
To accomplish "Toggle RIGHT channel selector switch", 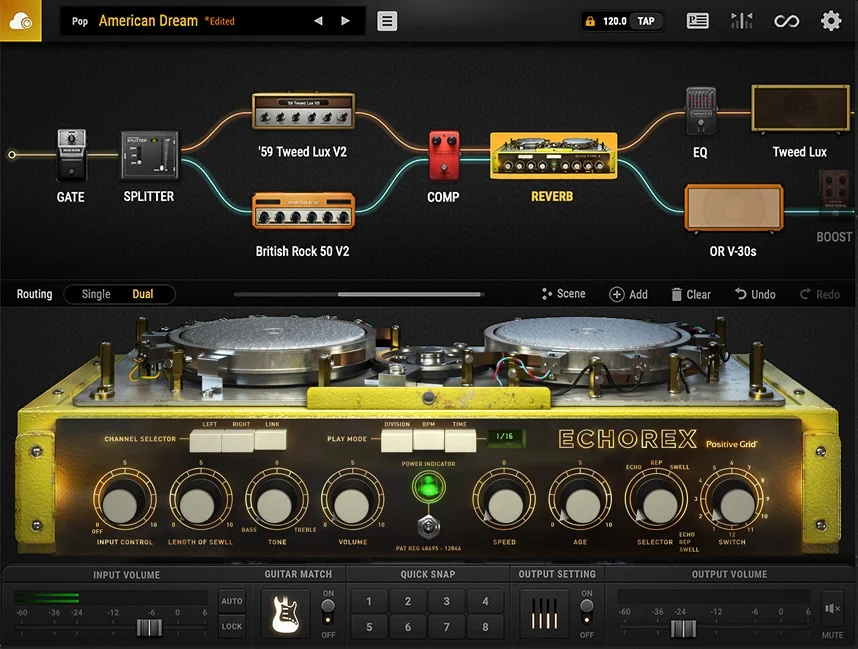I will (238, 441).
